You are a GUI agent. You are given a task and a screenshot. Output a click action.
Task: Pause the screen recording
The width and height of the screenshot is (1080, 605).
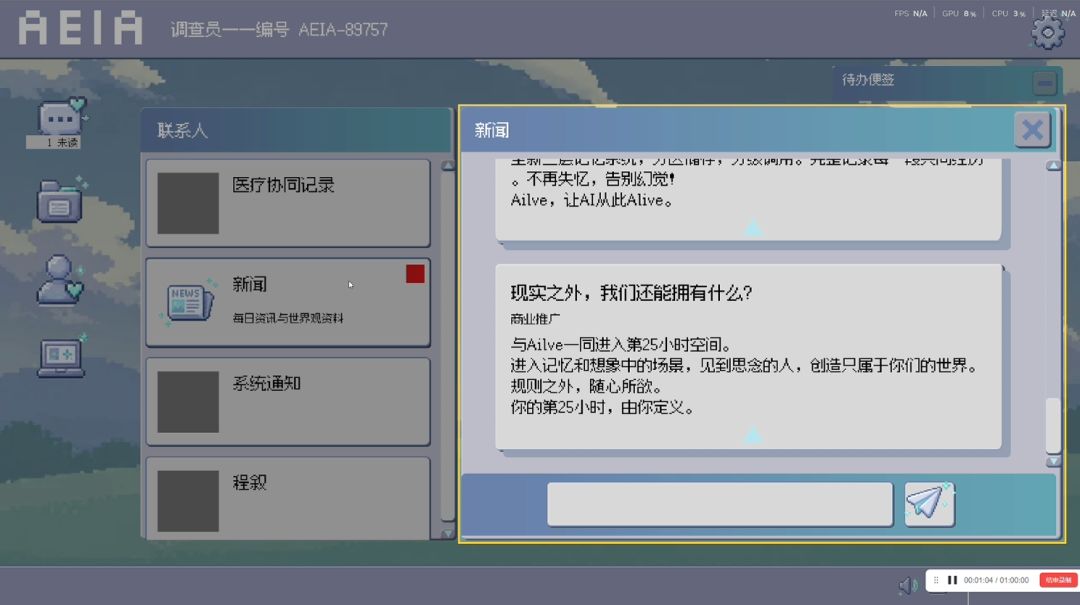[953, 580]
